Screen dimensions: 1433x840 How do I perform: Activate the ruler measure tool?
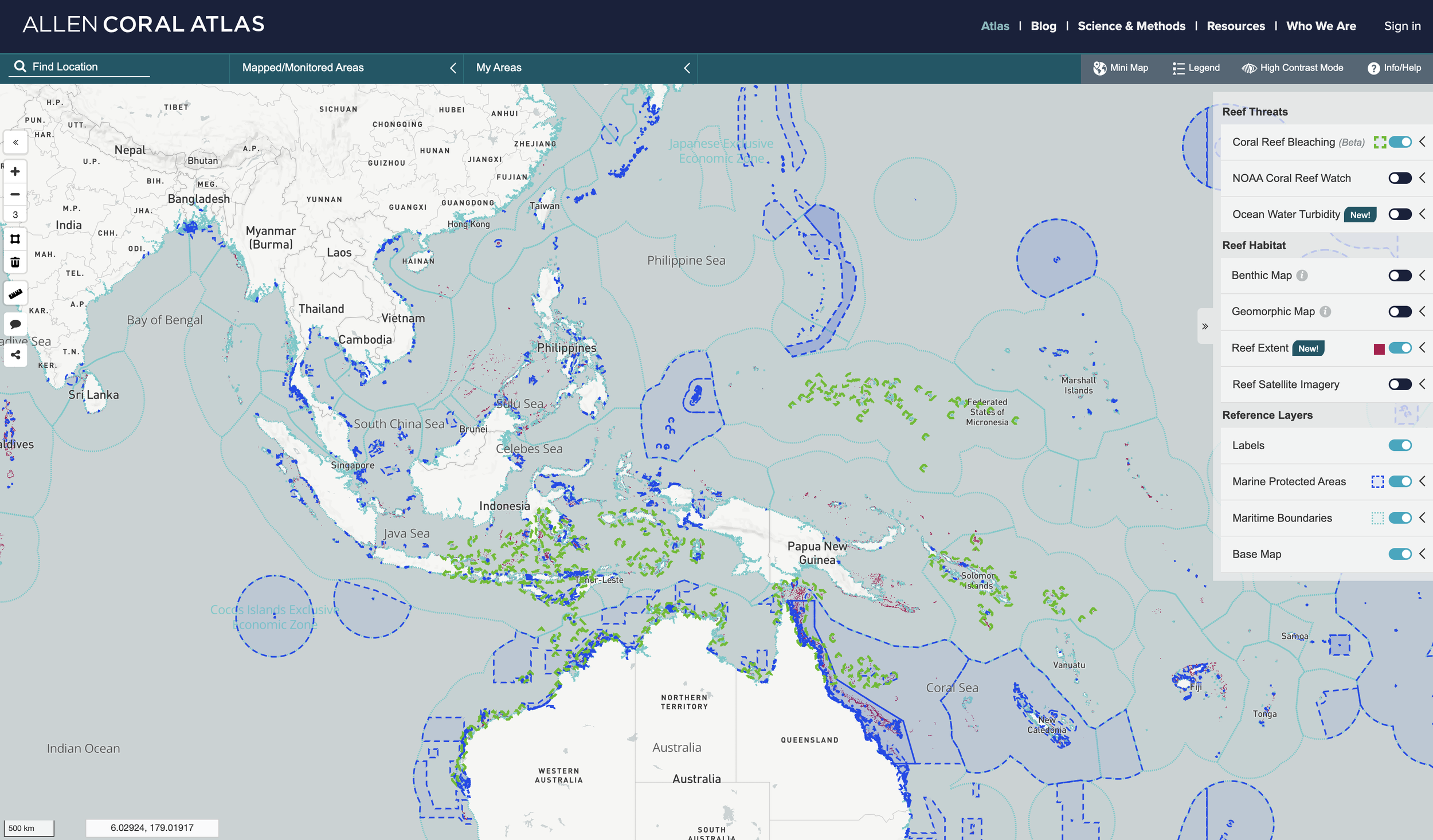[15, 294]
